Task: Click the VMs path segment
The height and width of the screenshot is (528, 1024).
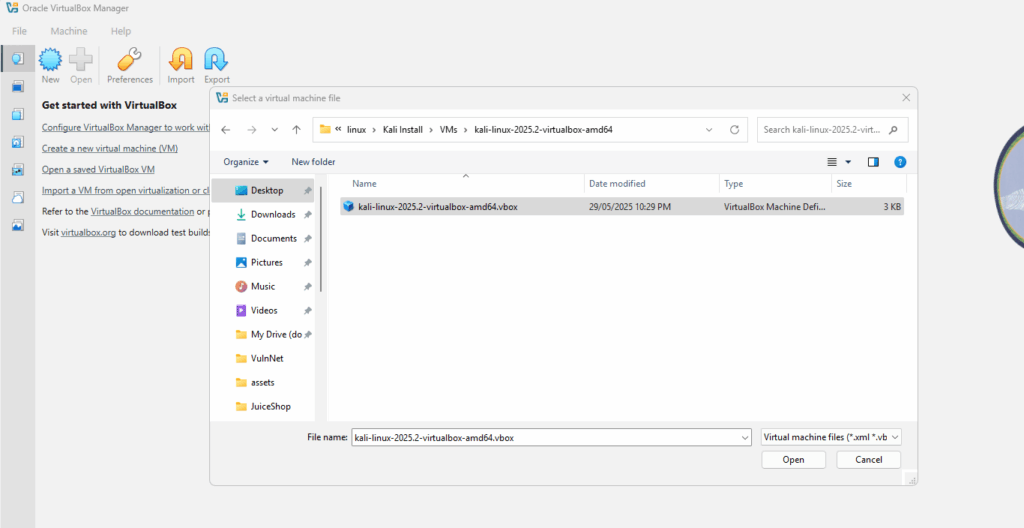Action: pyautogui.click(x=448, y=129)
